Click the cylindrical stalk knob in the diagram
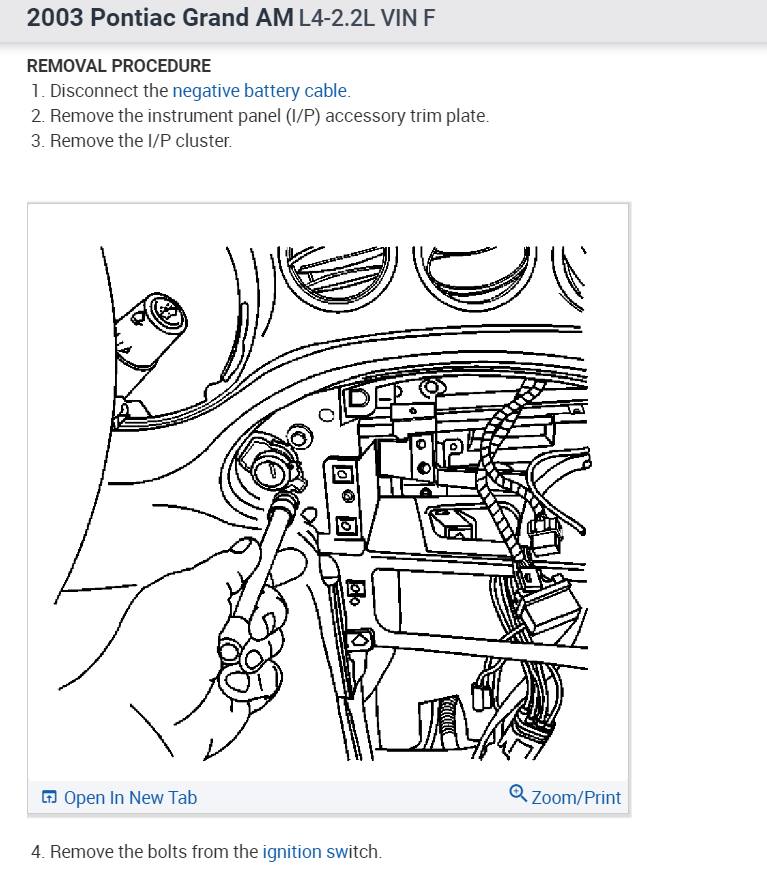This screenshot has width=767, height=877. (150, 330)
